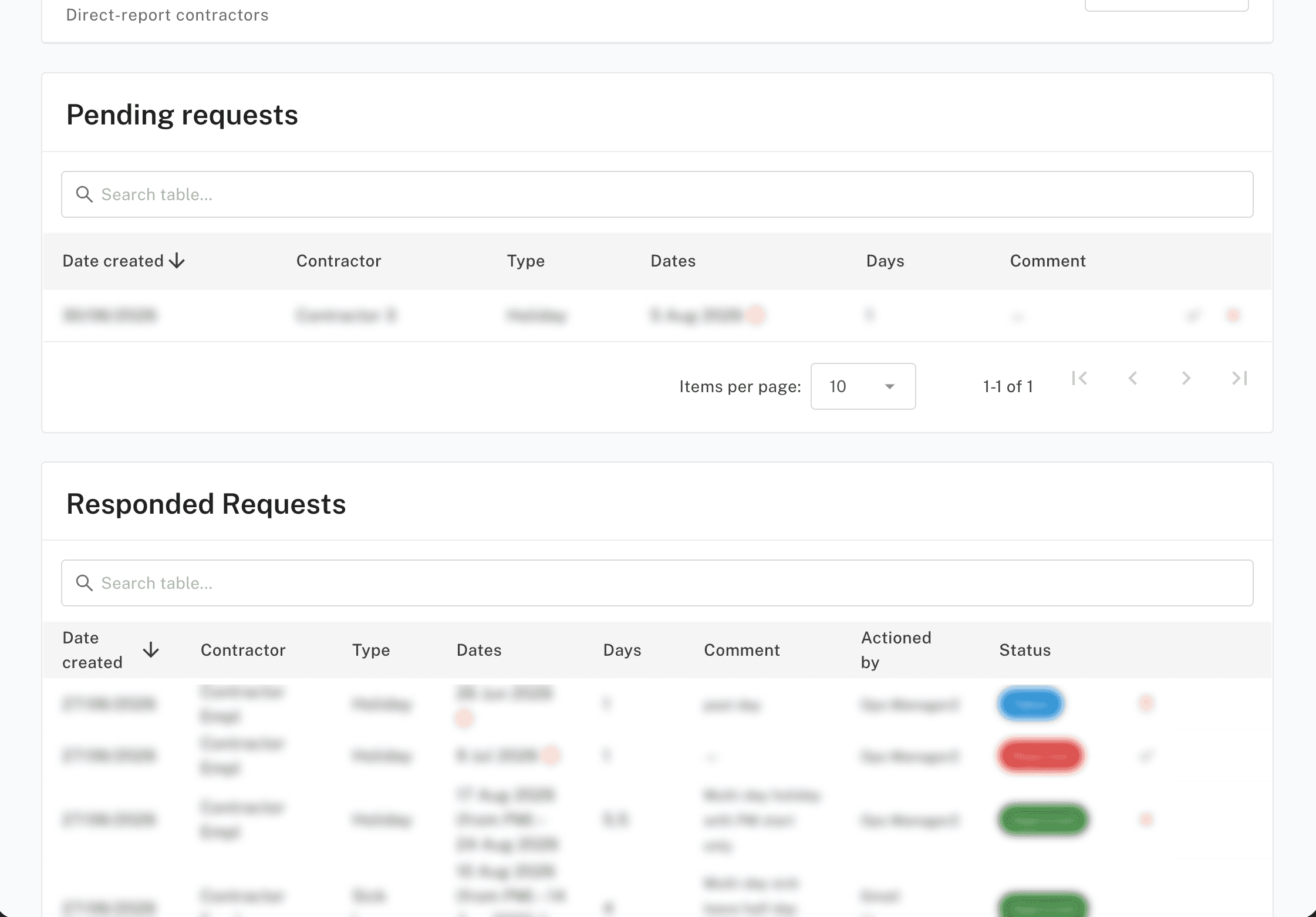1316x917 pixels.
Task: Click Type column header in Pending requests
Action: [526, 261]
